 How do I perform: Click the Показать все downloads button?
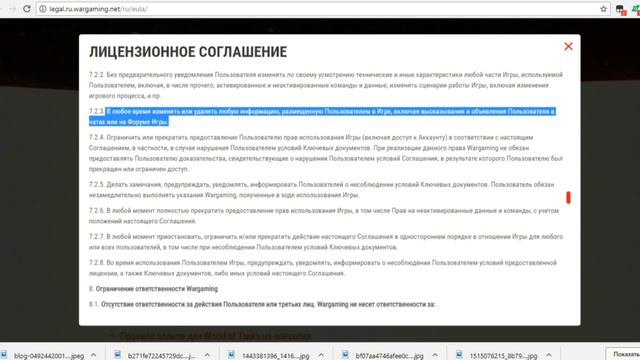(x=623, y=354)
